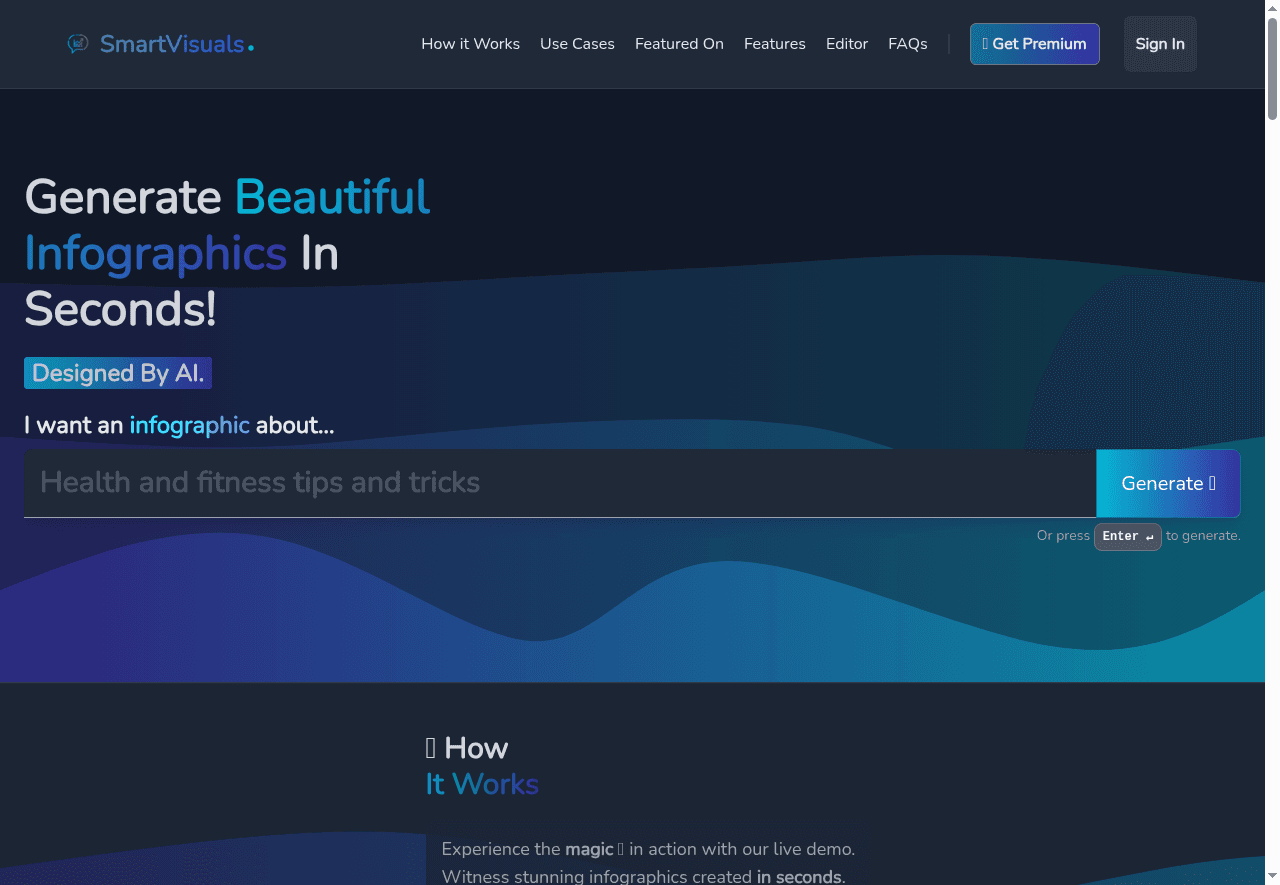The image size is (1280, 885).
Task: Open the Editor page from the navbar
Action: click(x=846, y=44)
